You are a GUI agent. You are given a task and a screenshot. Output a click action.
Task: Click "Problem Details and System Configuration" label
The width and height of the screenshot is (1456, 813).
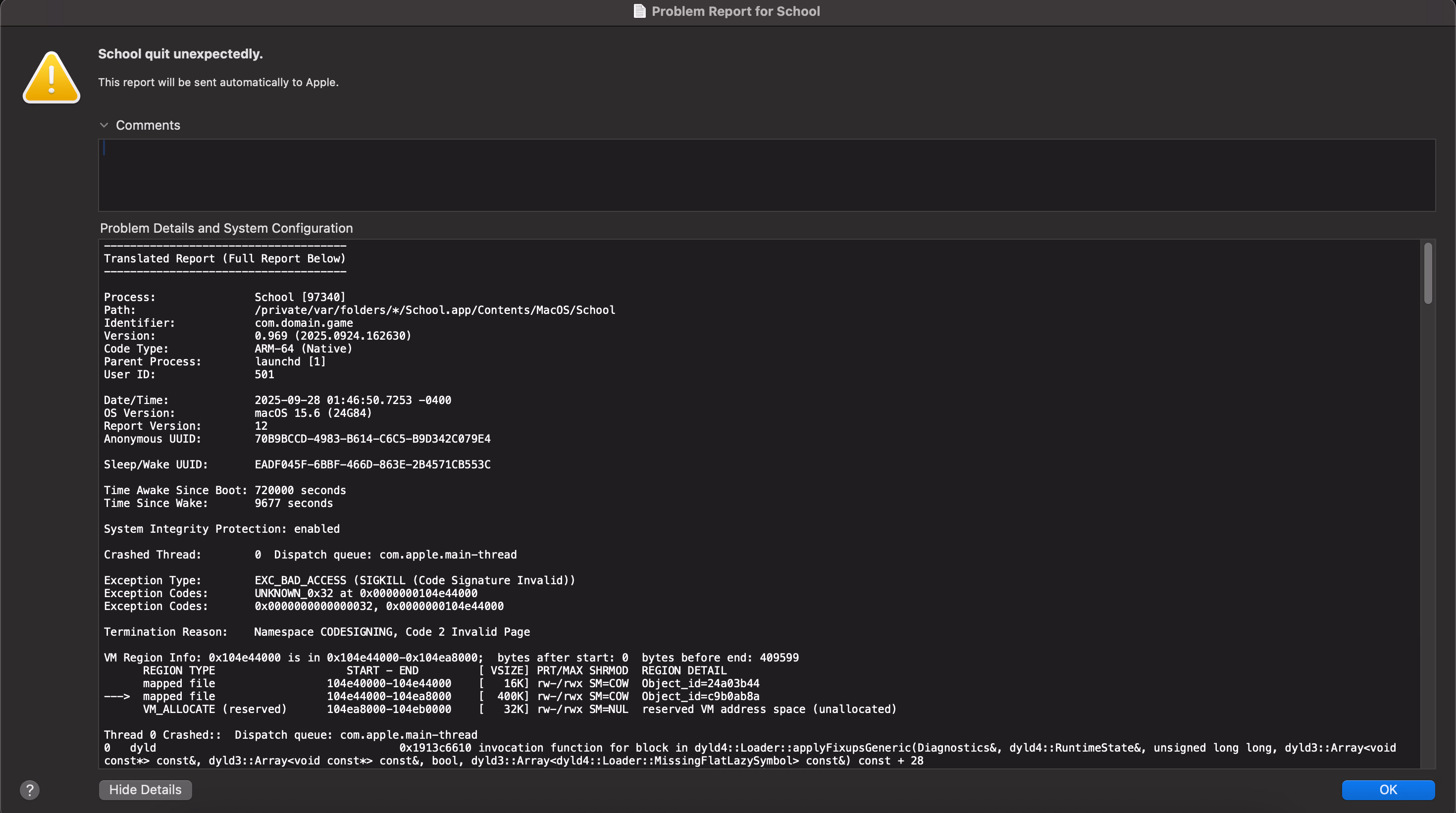(x=226, y=228)
